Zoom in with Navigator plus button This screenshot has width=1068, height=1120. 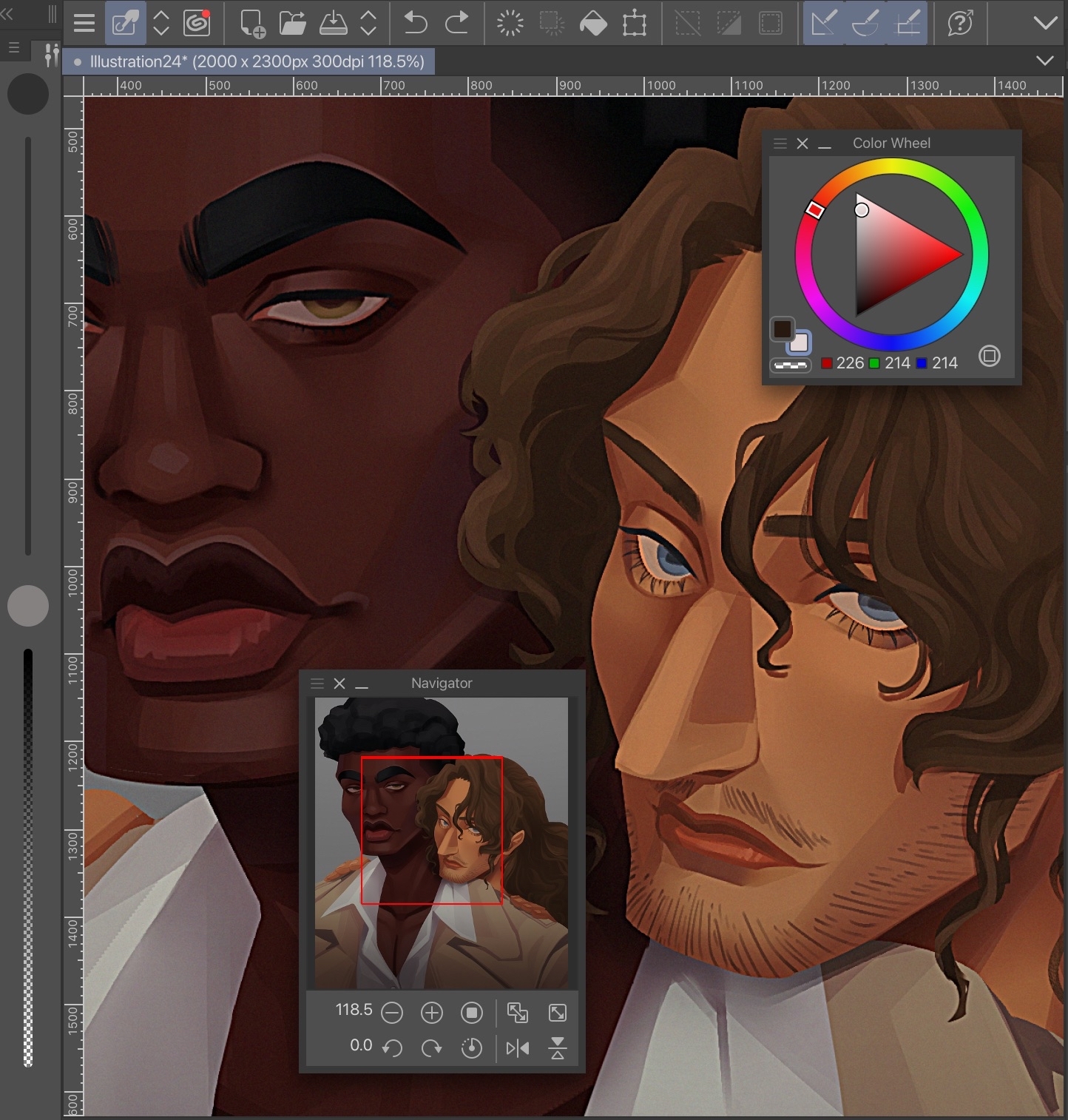tap(432, 1012)
